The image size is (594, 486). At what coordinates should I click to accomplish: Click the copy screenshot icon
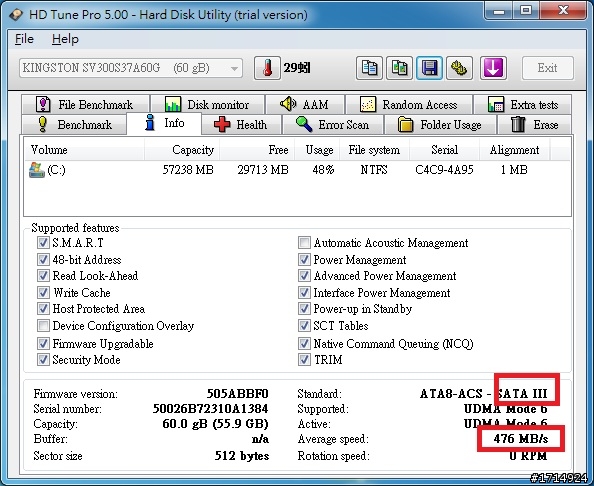[x=399, y=68]
